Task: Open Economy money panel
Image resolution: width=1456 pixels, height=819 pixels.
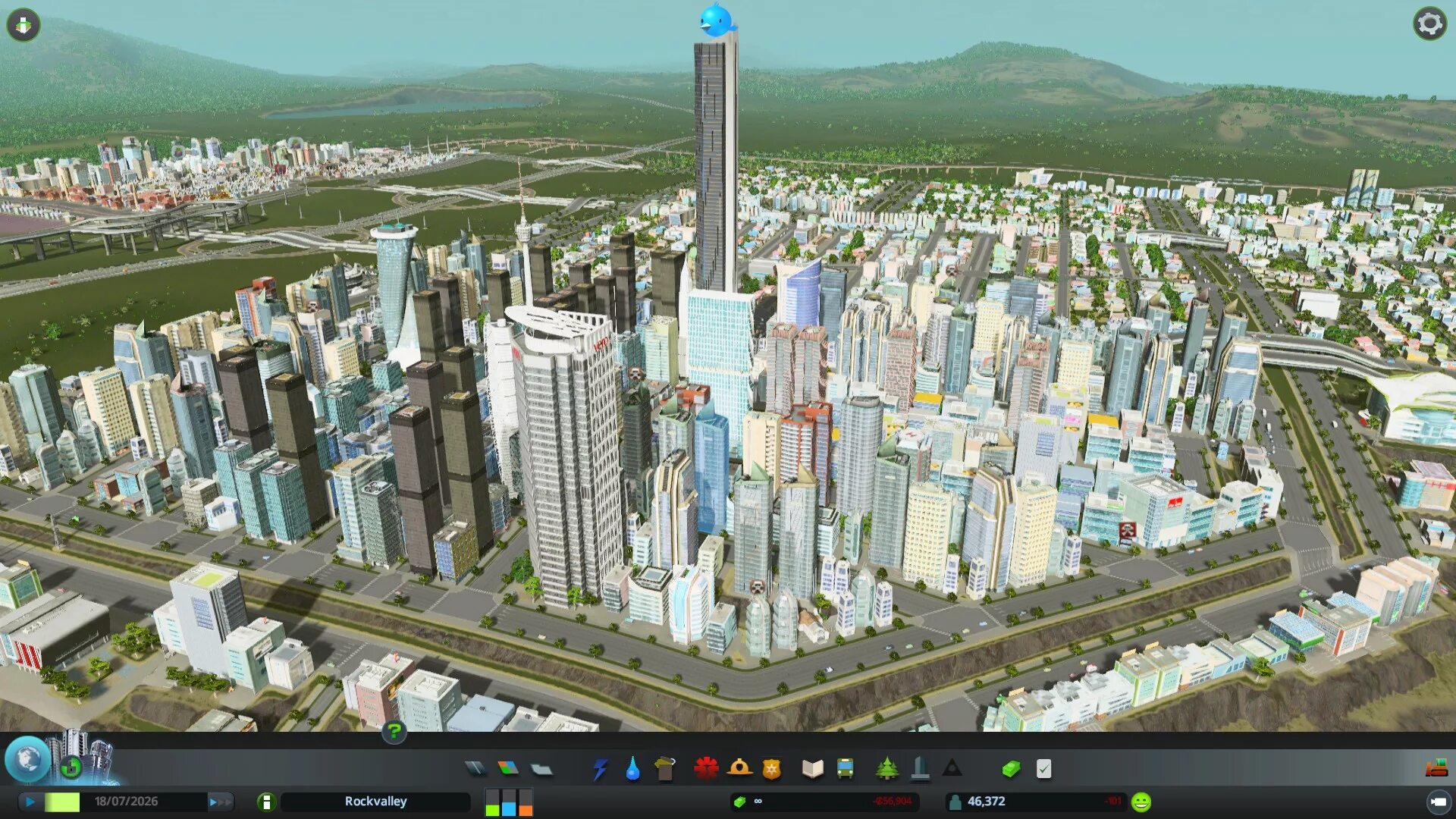Action: [1011, 769]
